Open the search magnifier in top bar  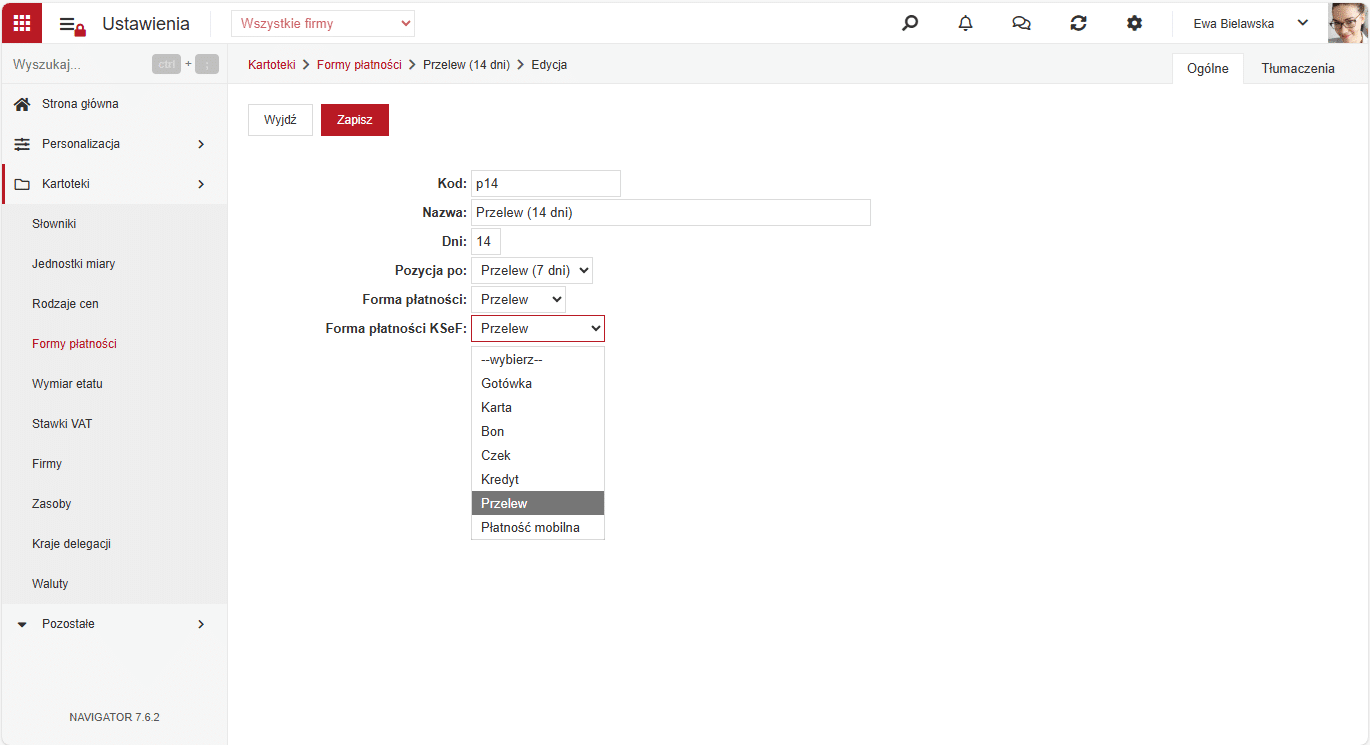910,23
